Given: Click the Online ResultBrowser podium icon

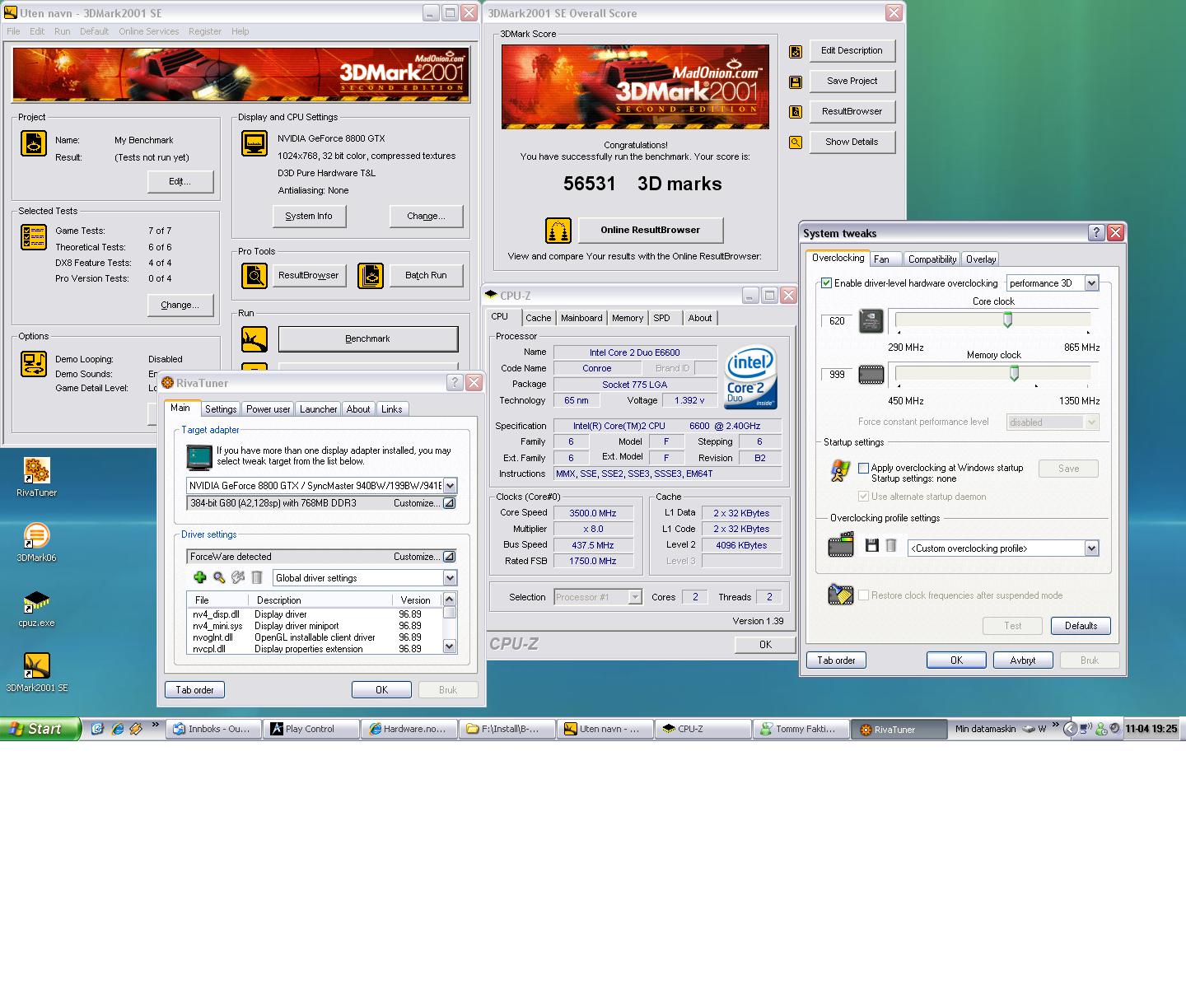Looking at the screenshot, I should click(x=558, y=231).
